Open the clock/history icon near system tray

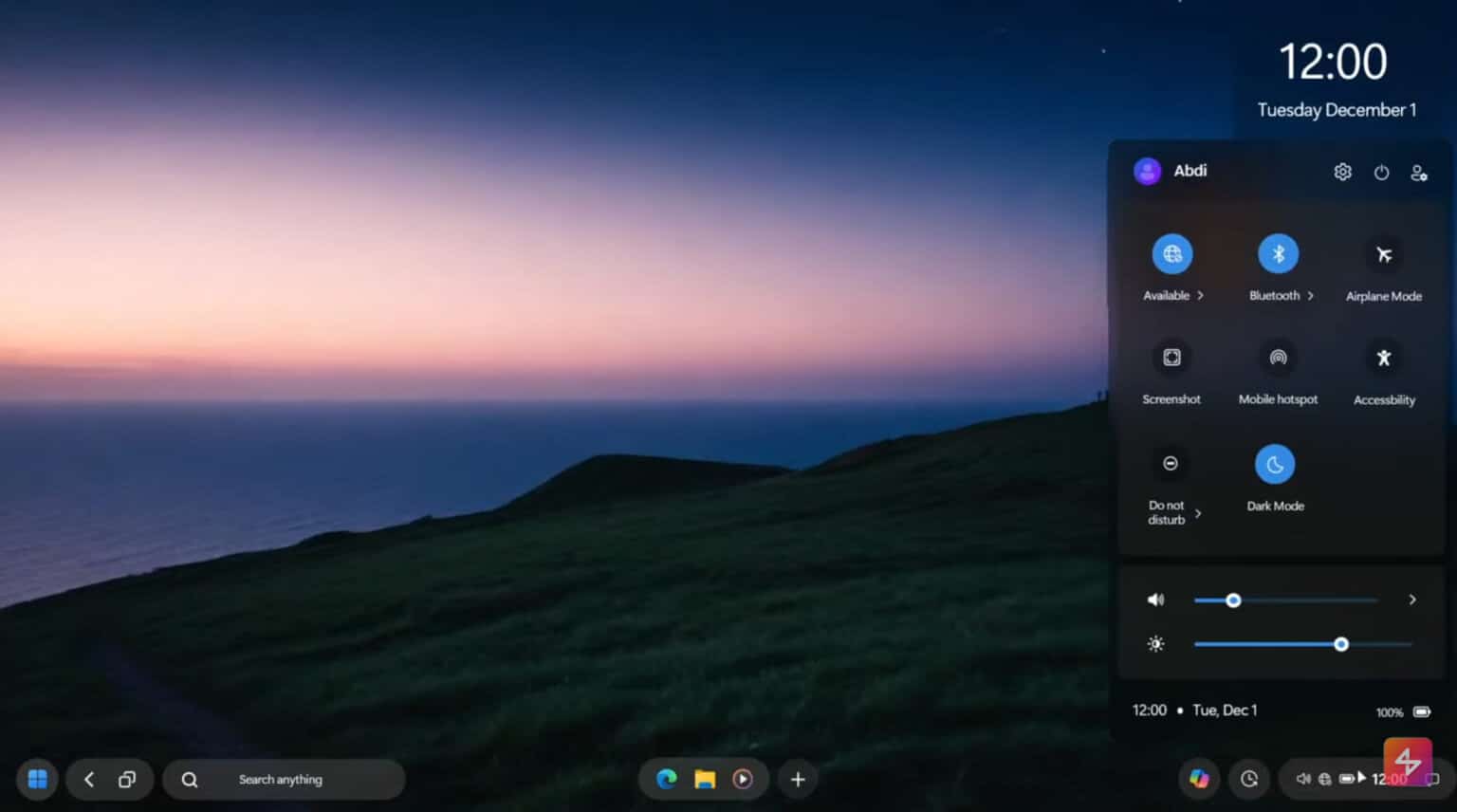pyautogui.click(x=1249, y=779)
